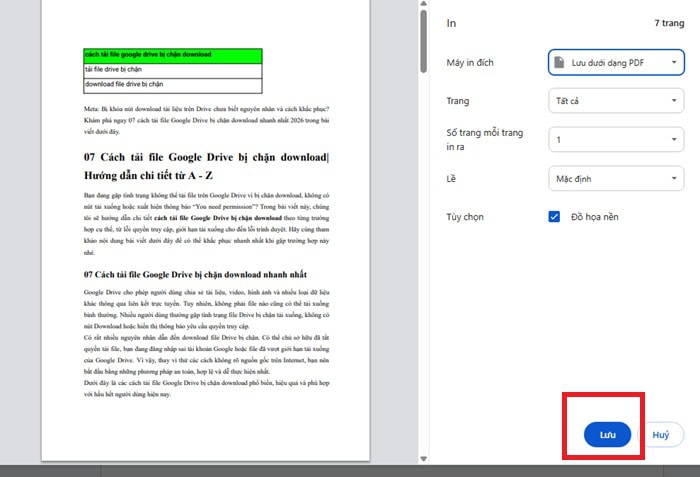Click the blue Lưu button

607,435
